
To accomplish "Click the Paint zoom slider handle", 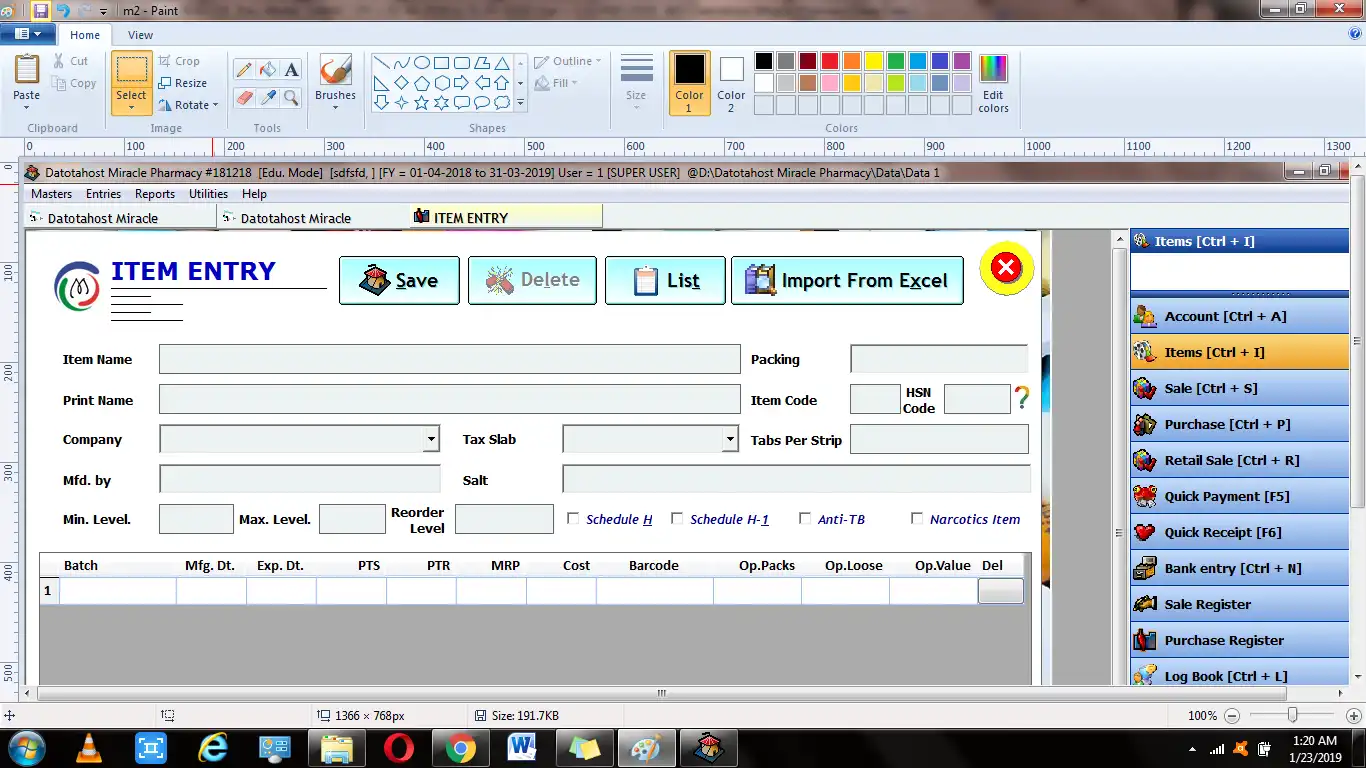I will pos(1293,715).
